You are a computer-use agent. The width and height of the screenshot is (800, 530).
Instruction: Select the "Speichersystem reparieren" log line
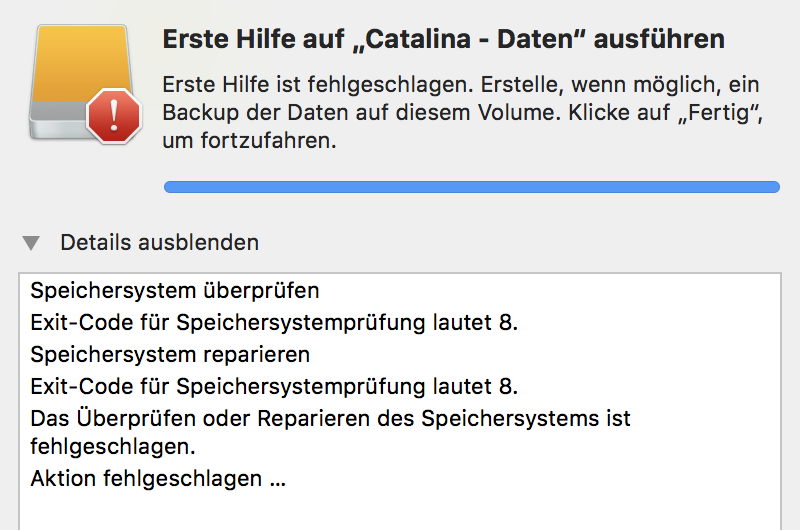point(170,354)
